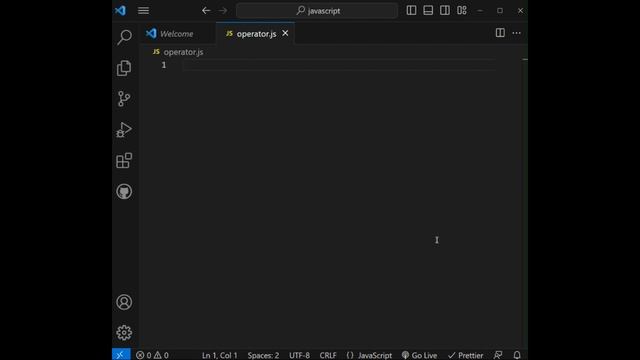Open the Extensions view
640x360 pixels.
[124, 160]
